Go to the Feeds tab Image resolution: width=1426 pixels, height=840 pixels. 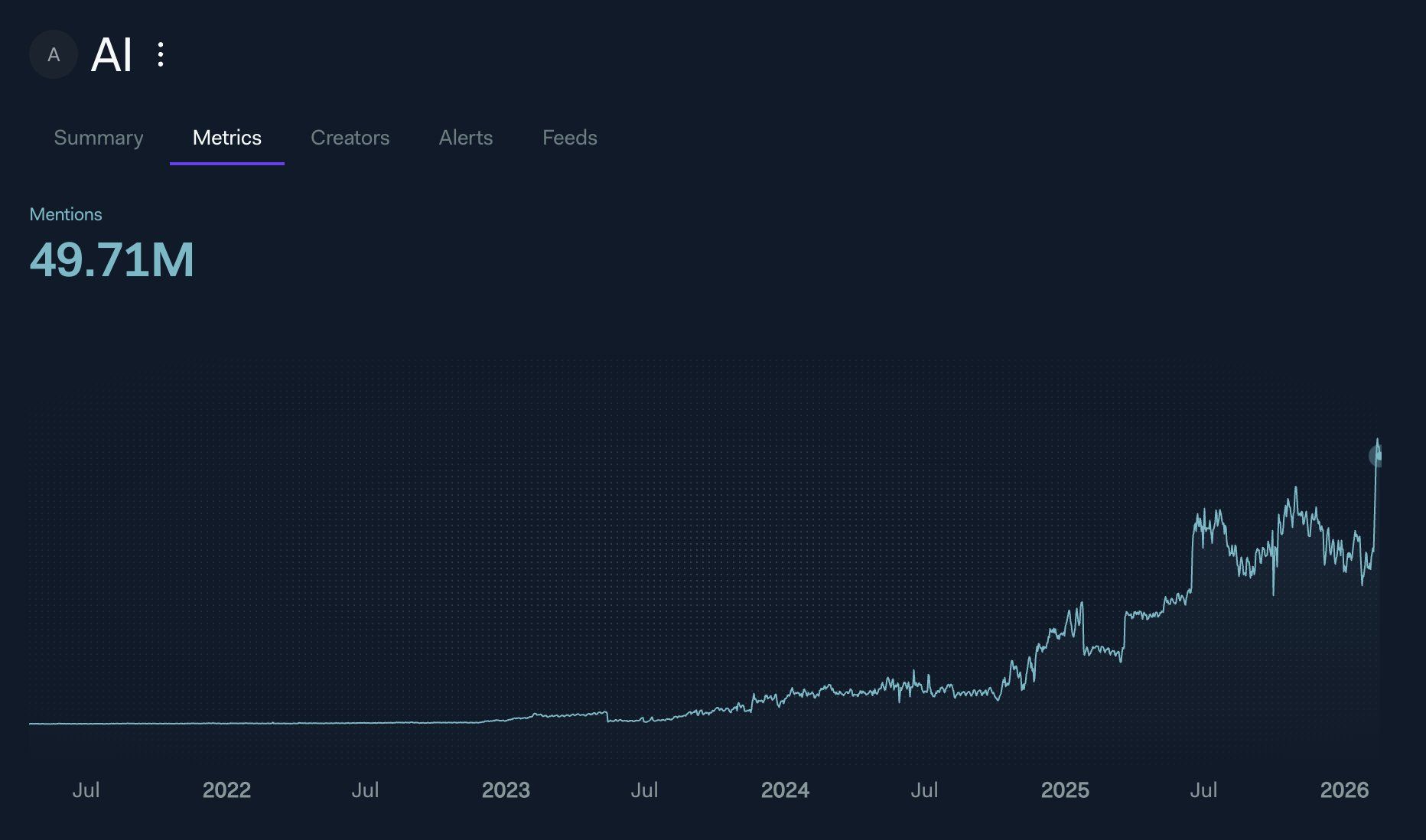(x=569, y=138)
